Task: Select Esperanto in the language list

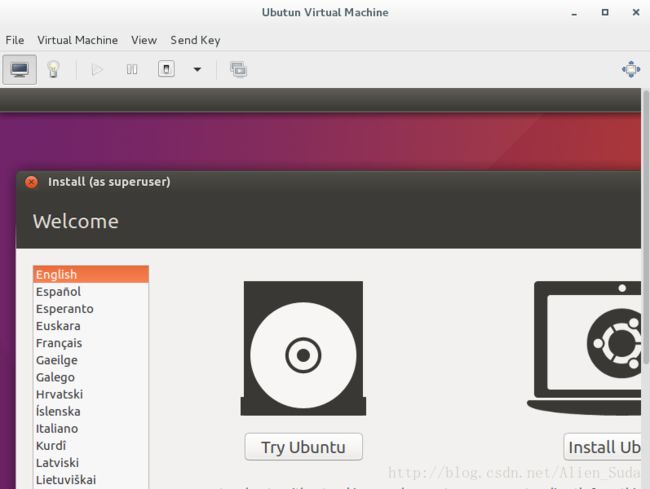Action: click(x=91, y=309)
